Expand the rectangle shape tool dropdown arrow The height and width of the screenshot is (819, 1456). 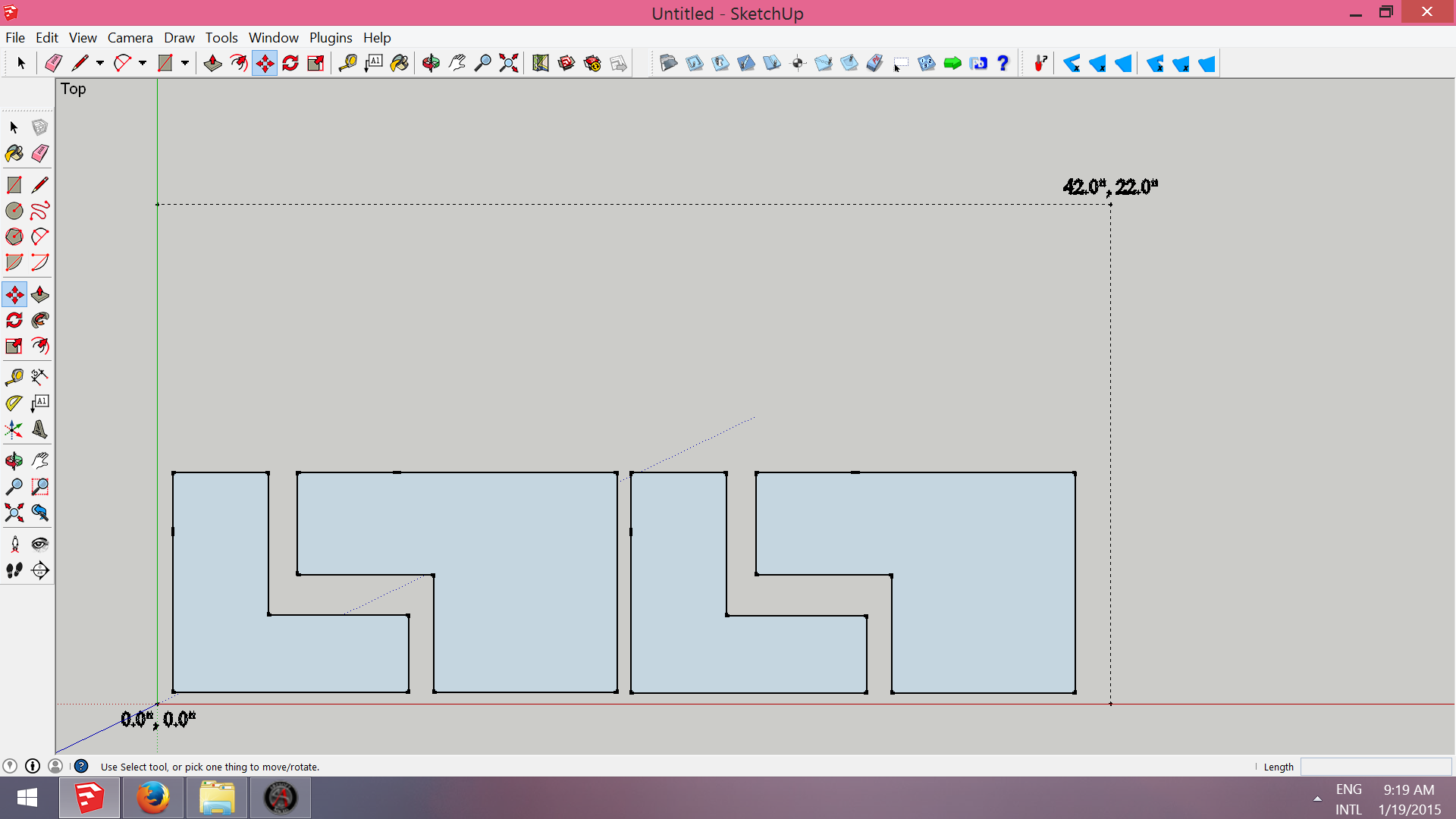point(184,64)
